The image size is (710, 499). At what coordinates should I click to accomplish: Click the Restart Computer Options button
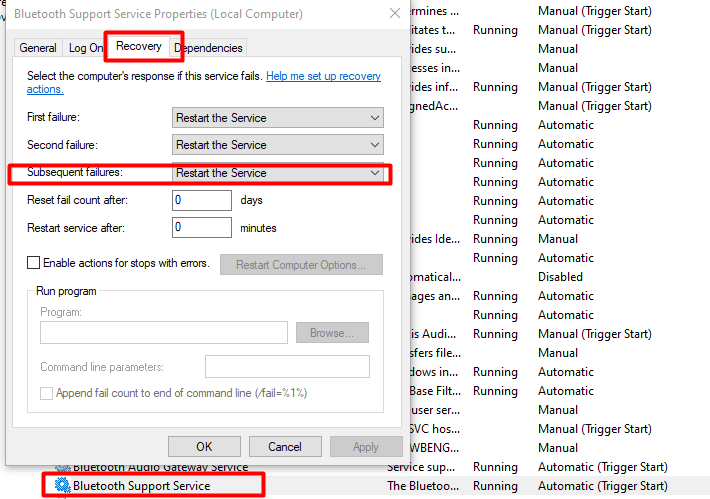pyautogui.click(x=301, y=264)
